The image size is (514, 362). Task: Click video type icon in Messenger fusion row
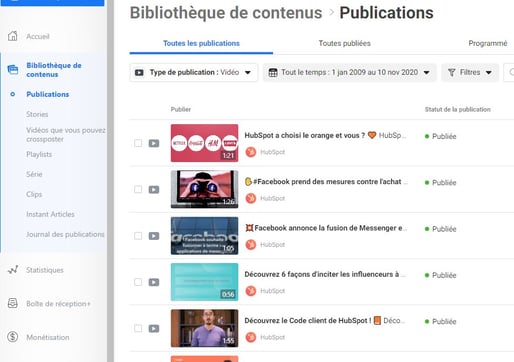(154, 236)
